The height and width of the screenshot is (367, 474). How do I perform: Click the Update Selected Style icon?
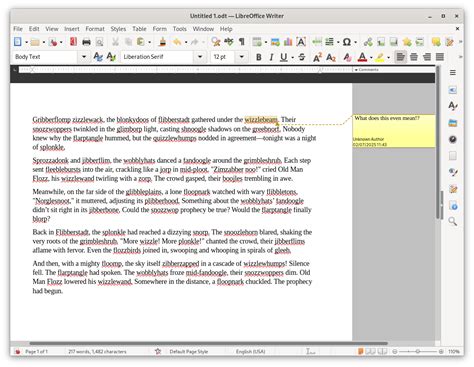(x=98, y=57)
